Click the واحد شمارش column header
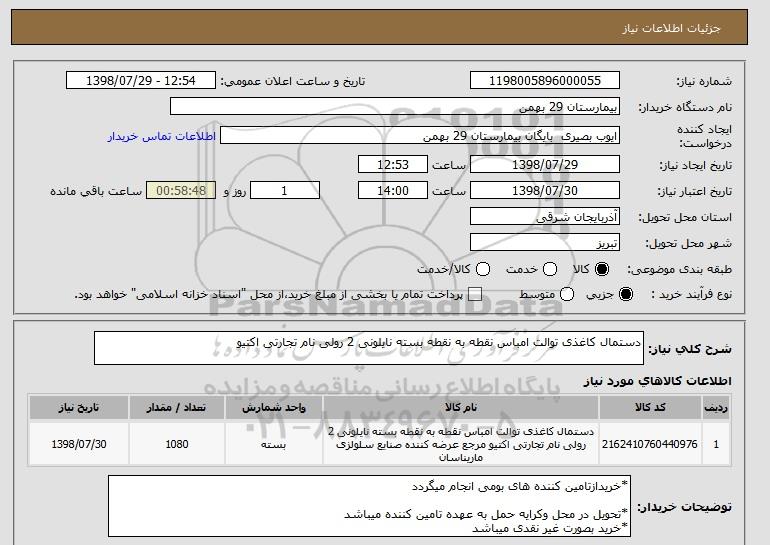Screen dimensions: 770x545 274,408
